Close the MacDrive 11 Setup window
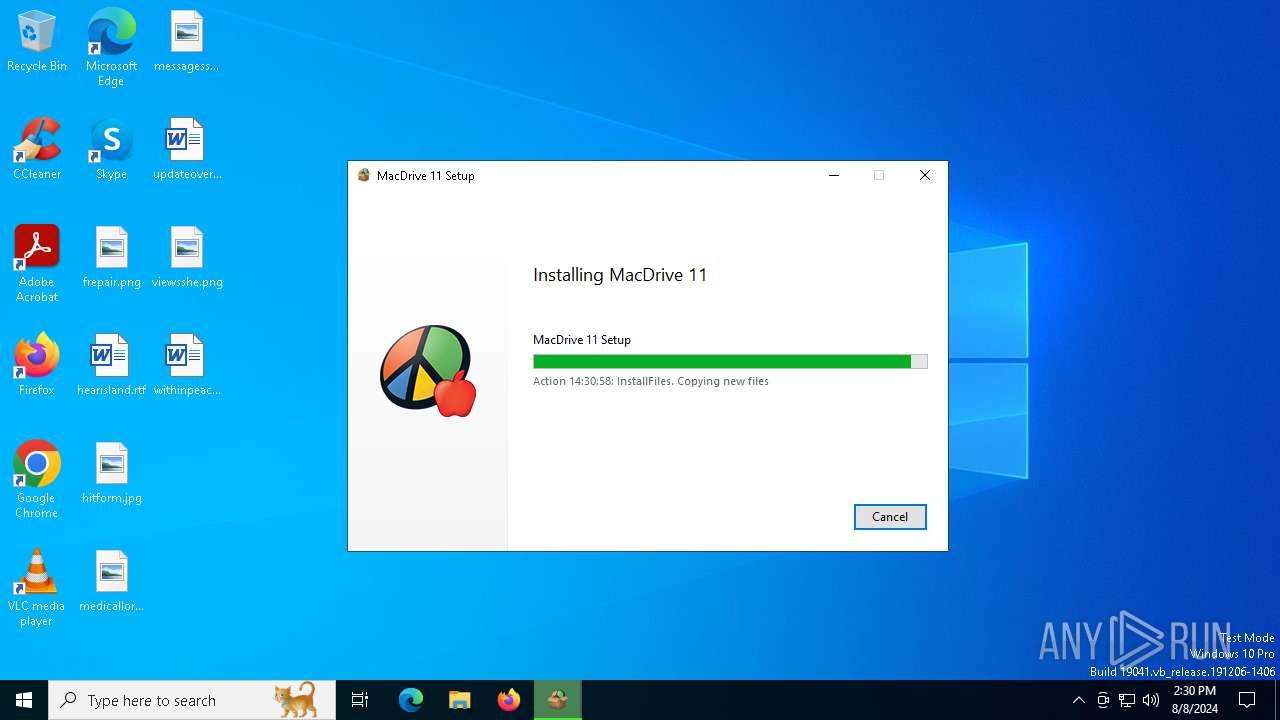1280x720 pixels. coord(925,175)
